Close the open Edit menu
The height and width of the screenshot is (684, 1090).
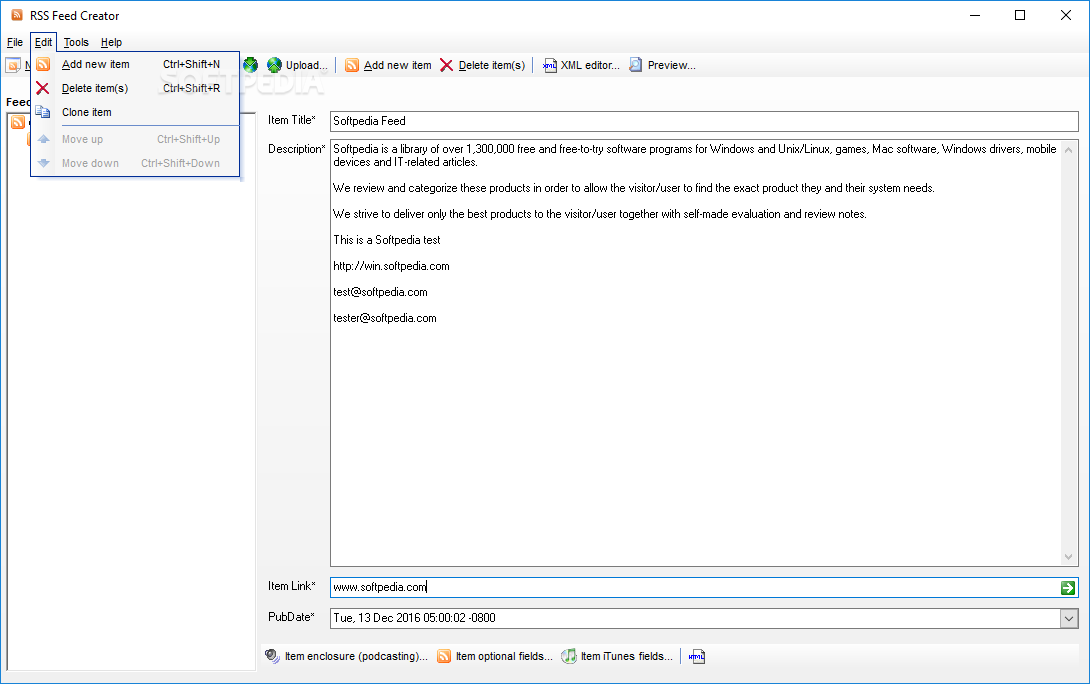(x=43, y=42)
